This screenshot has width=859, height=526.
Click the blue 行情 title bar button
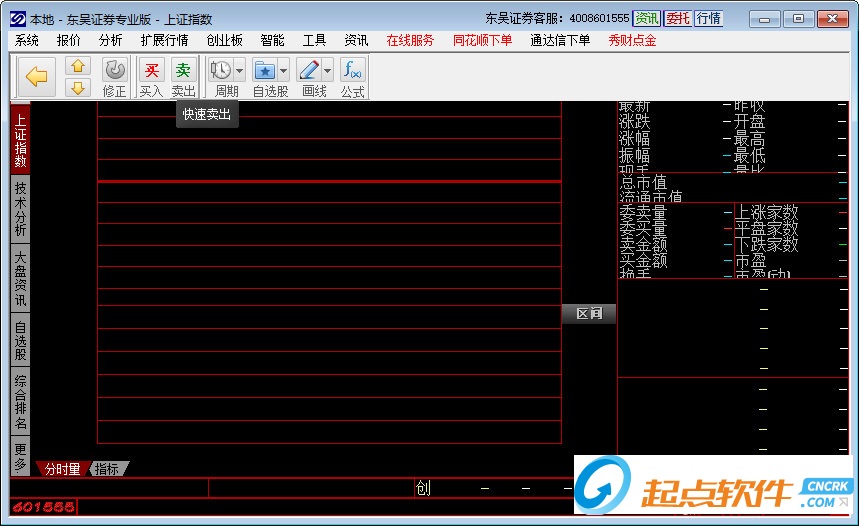(709, 19)
